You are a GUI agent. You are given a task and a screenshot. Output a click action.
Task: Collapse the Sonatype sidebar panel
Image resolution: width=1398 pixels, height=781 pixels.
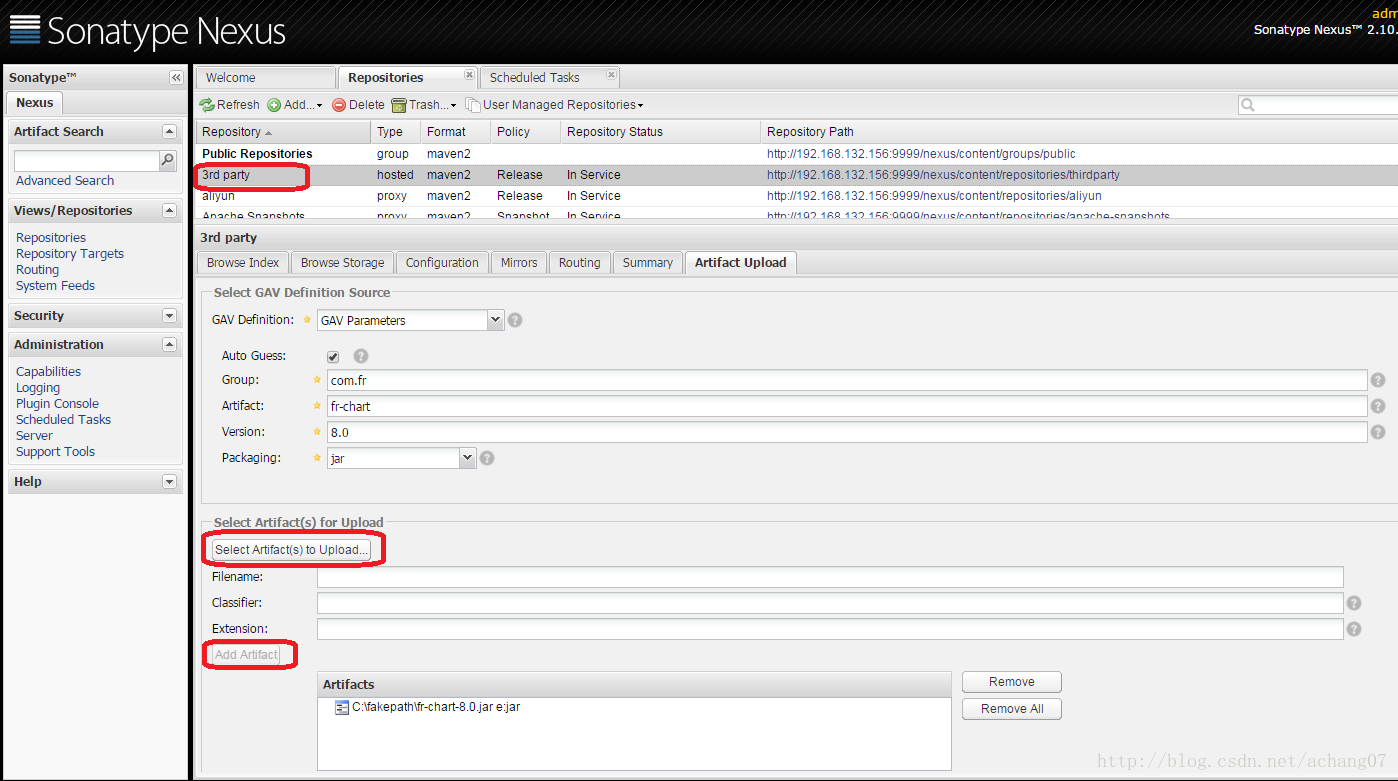click(176, 78)
